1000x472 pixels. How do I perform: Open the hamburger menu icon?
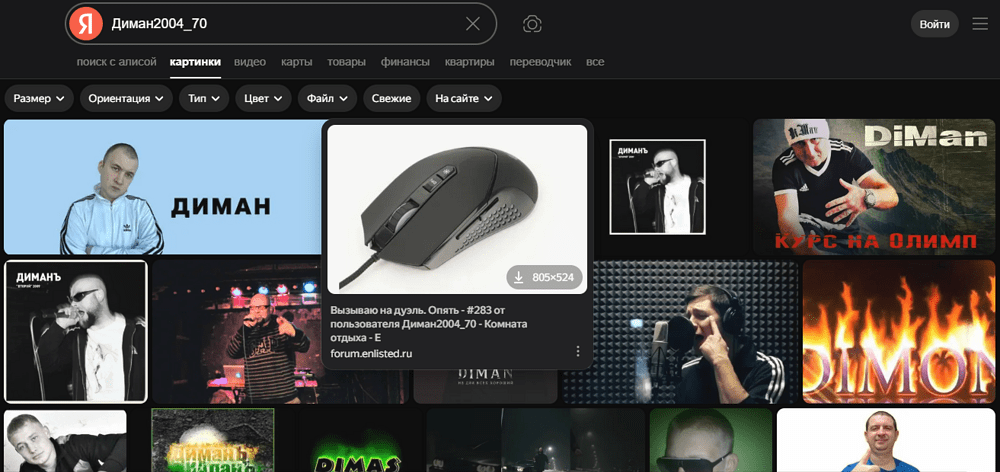pyautogui.click(x=980, y=24)
